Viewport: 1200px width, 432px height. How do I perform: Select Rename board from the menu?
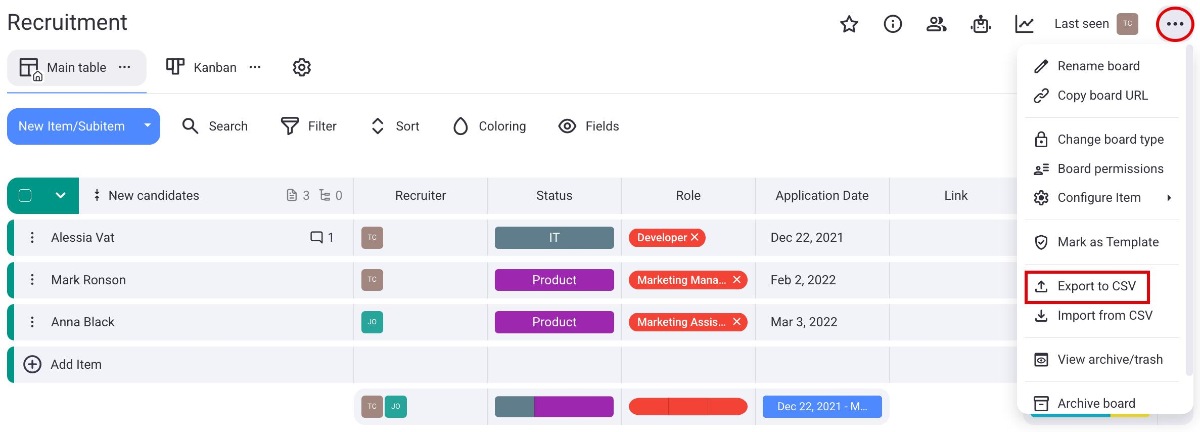tap(1099, 66)
